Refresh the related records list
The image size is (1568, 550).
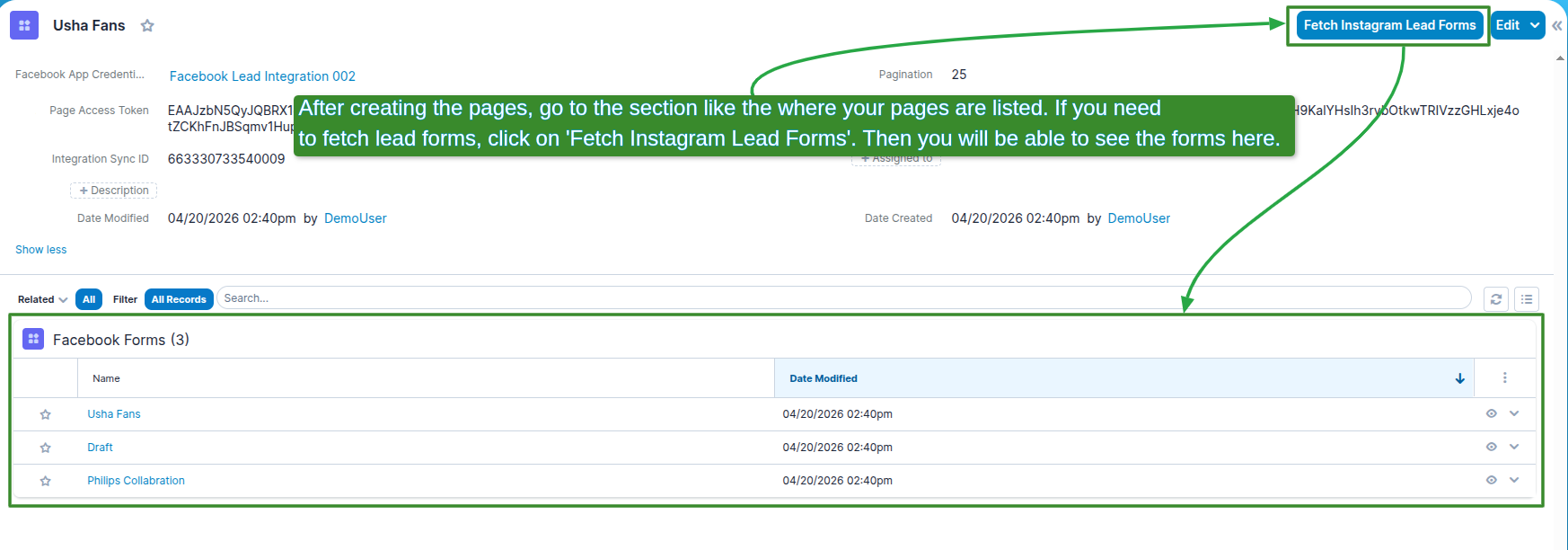[x=1496, y=299]
